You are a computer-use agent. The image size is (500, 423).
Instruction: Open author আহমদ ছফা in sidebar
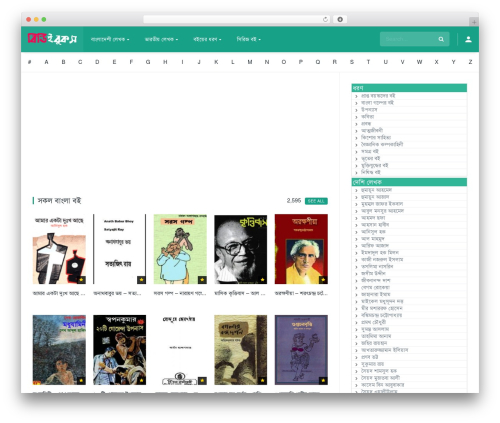373,218
